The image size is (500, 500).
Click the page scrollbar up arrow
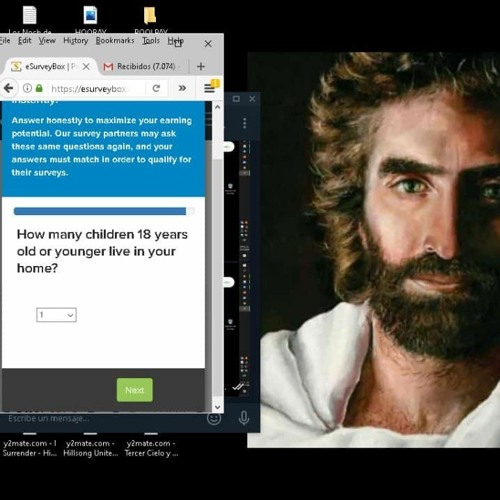(218, 107)
